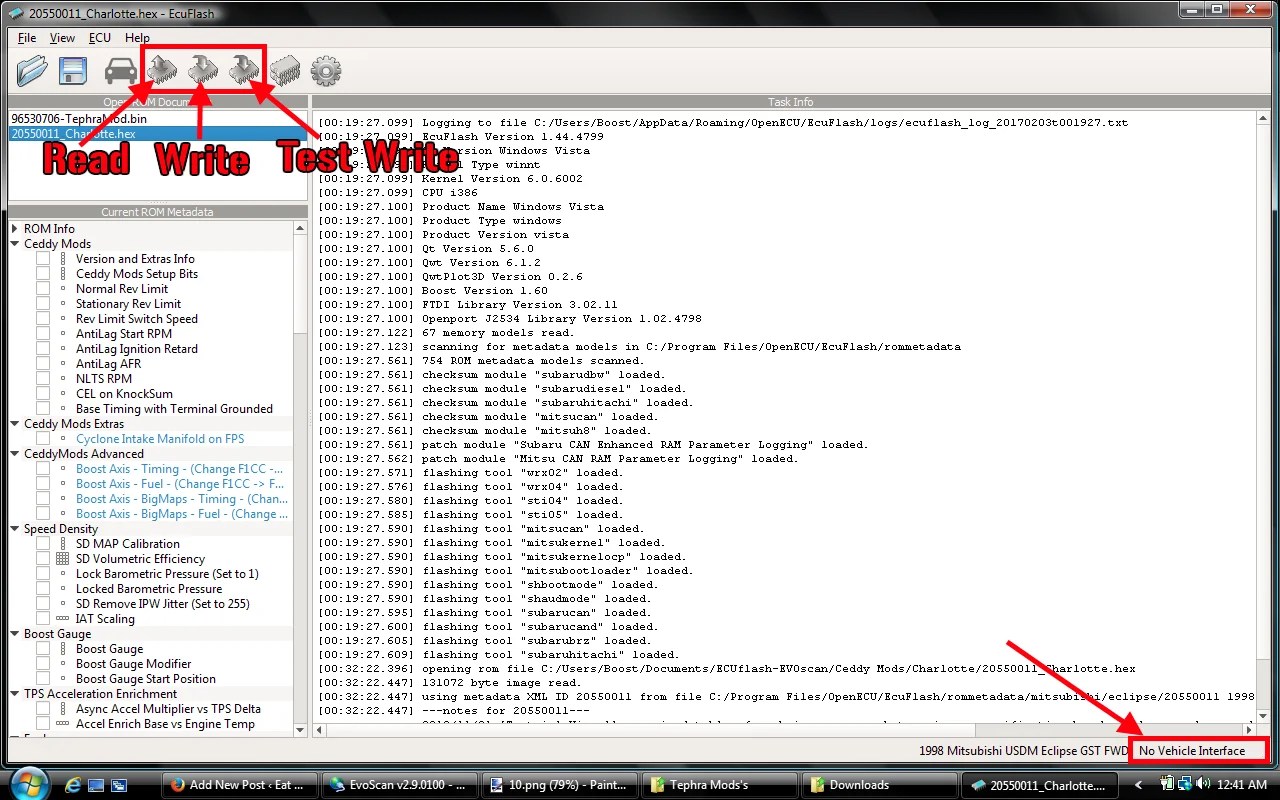
Task: Click Switch Between Windows quick launch icon
Action: (119, 785)
